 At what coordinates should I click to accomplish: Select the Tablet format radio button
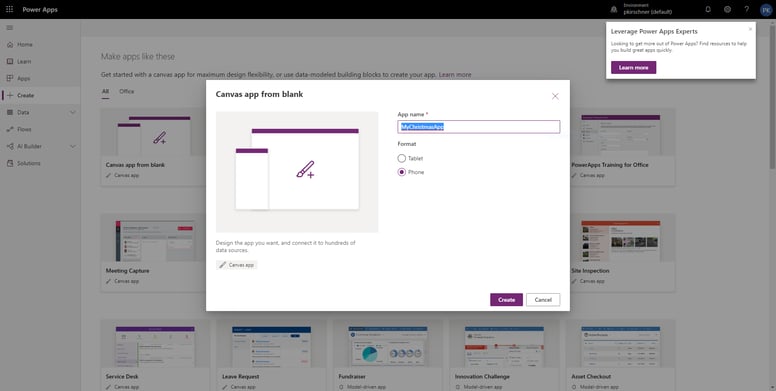tap(402, 158)
